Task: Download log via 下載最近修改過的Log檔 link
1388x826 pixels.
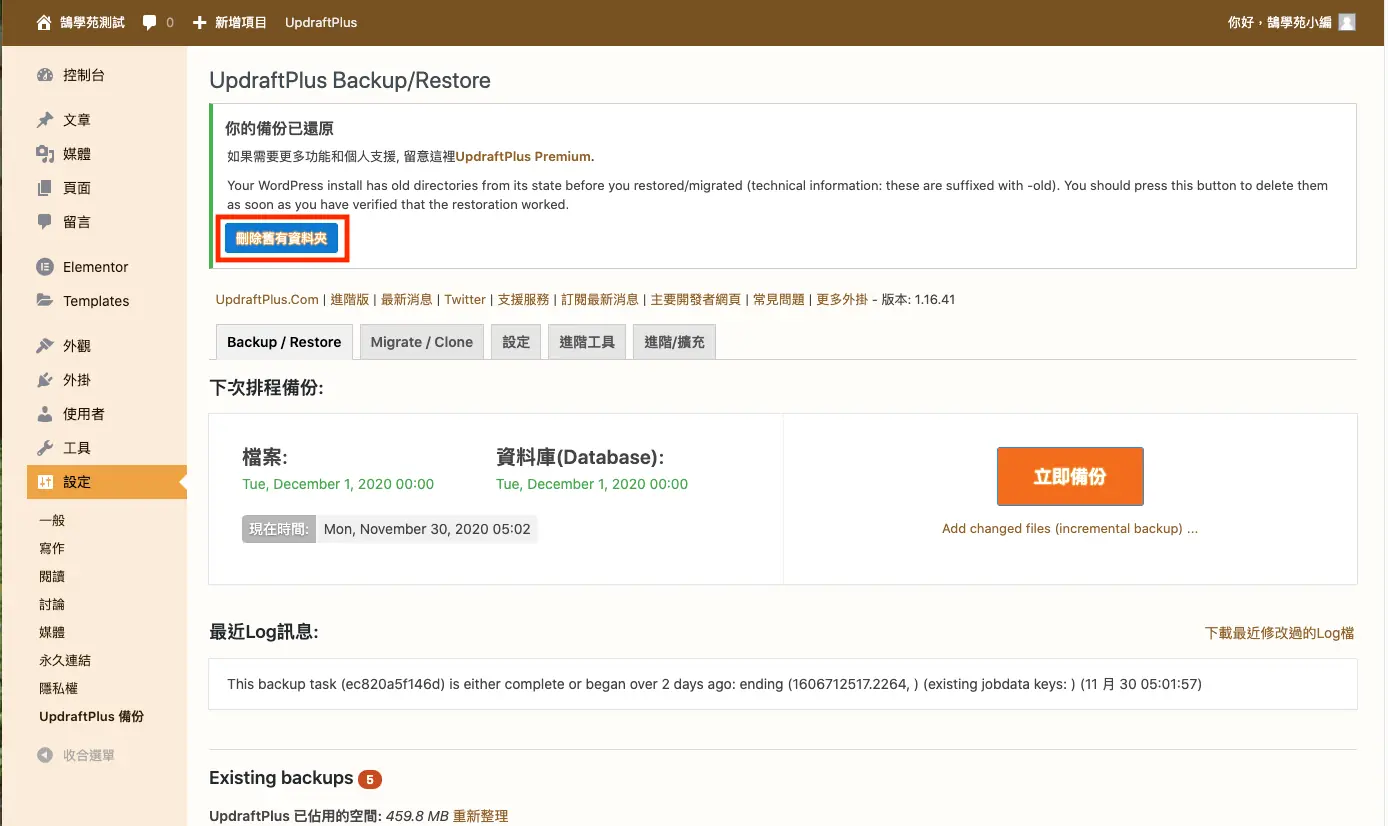Action: [1280, 633]
